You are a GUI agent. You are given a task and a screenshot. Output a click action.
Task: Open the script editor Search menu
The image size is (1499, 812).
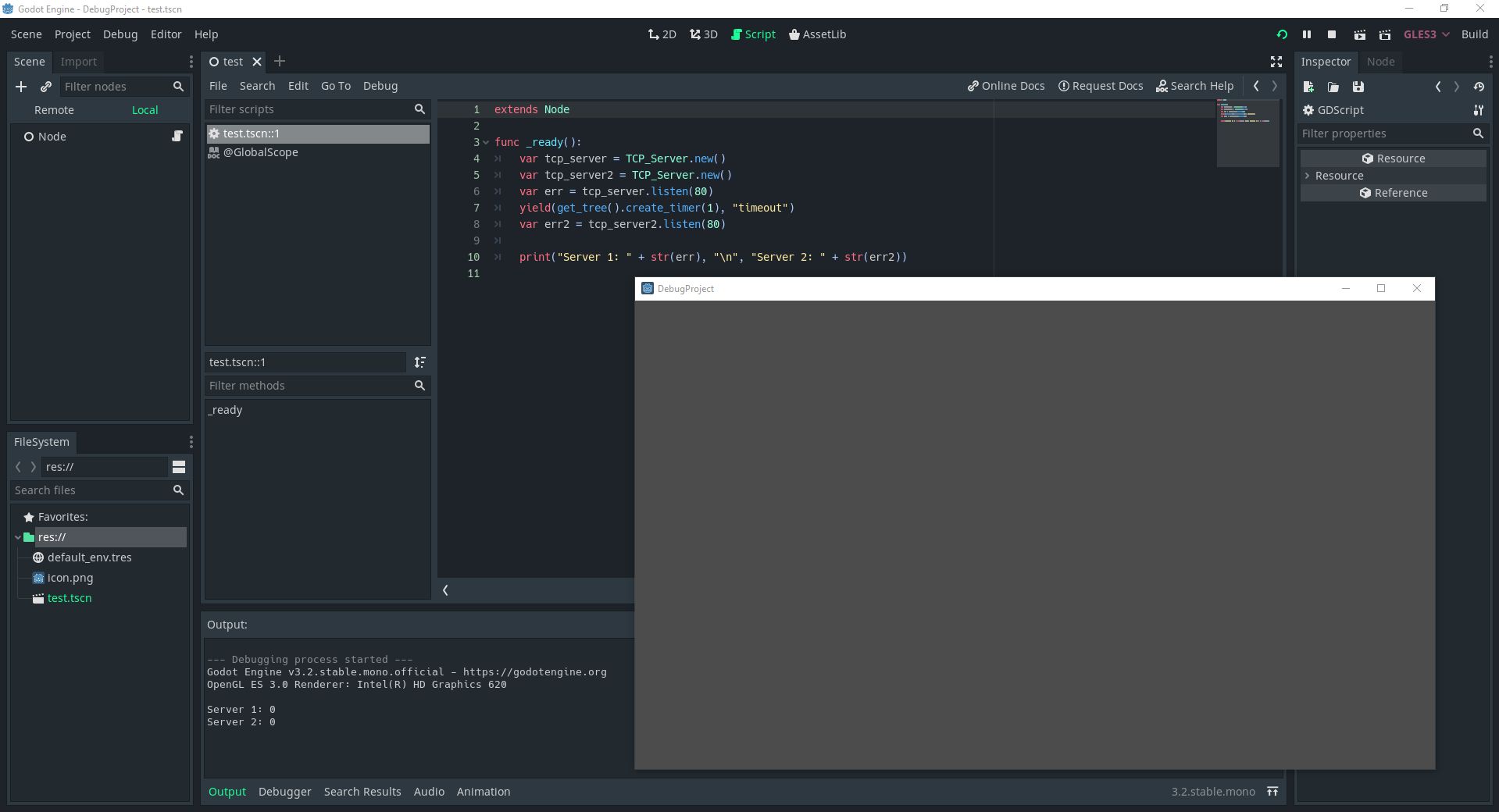(257, 86)
